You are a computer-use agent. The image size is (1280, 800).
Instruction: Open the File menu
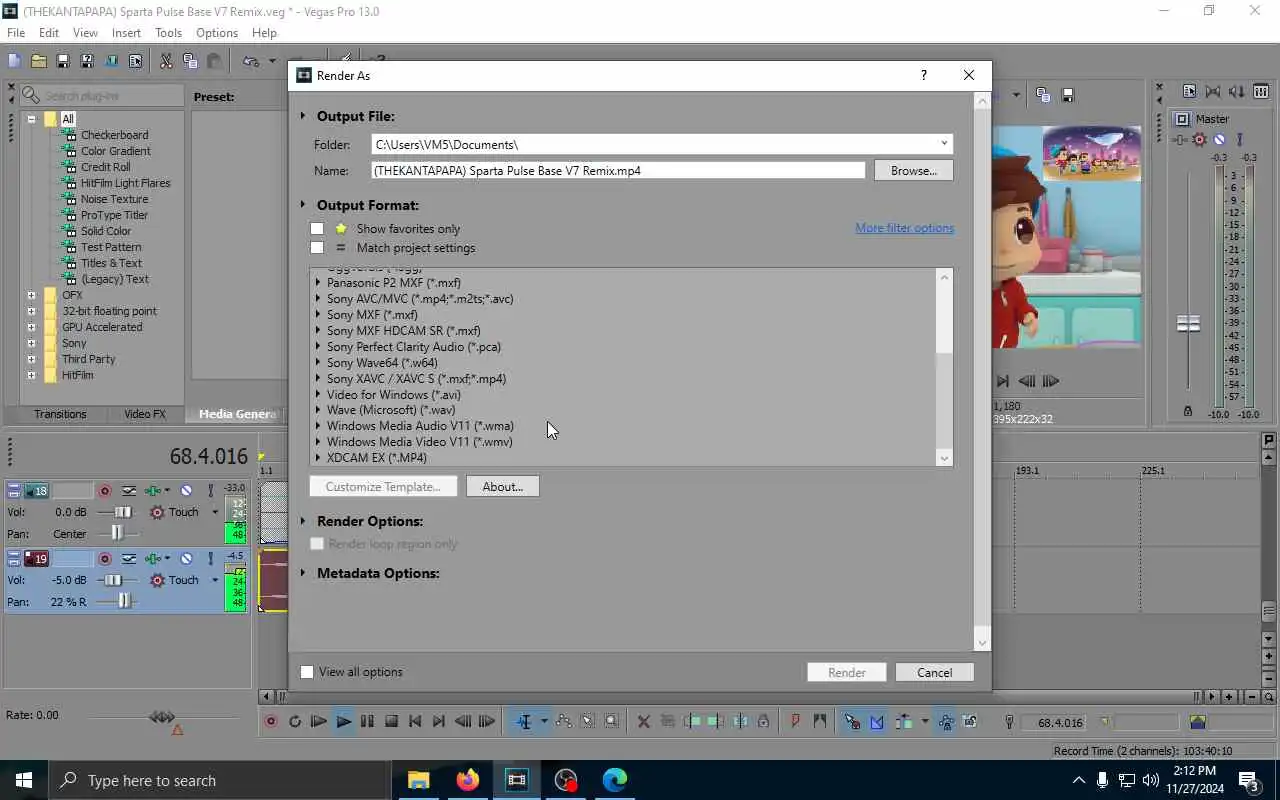16,33
